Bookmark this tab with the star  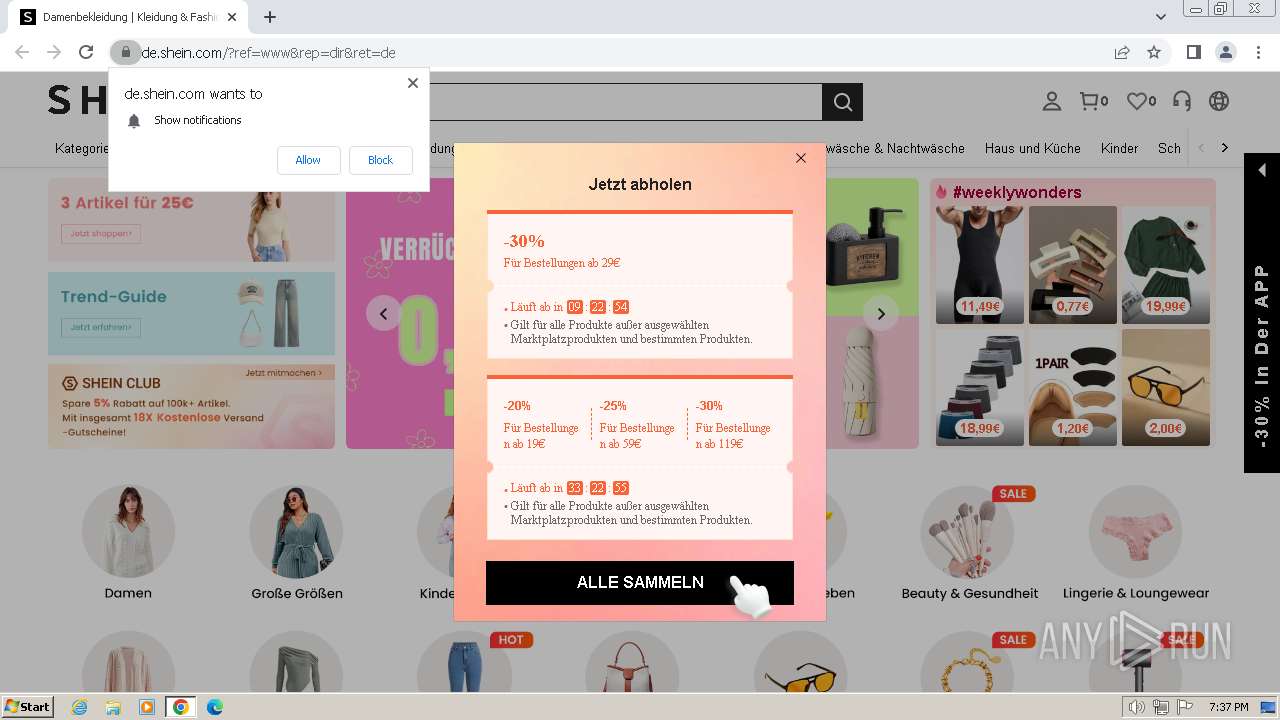coord(1154,53)
